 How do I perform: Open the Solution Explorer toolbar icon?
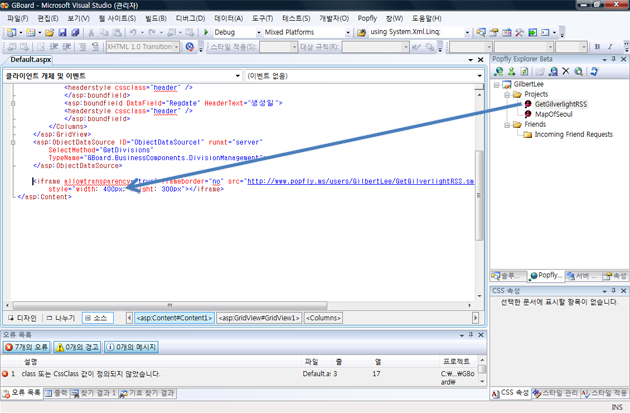coord(481,32)
